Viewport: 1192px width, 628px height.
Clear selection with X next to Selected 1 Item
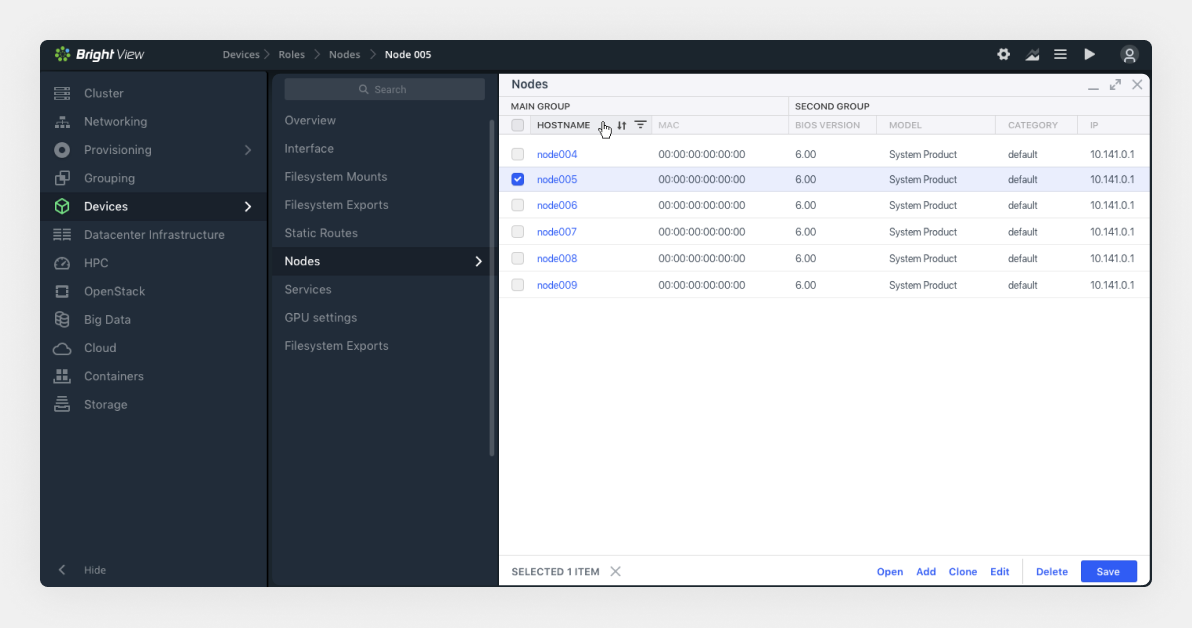(x=616, y=572)
